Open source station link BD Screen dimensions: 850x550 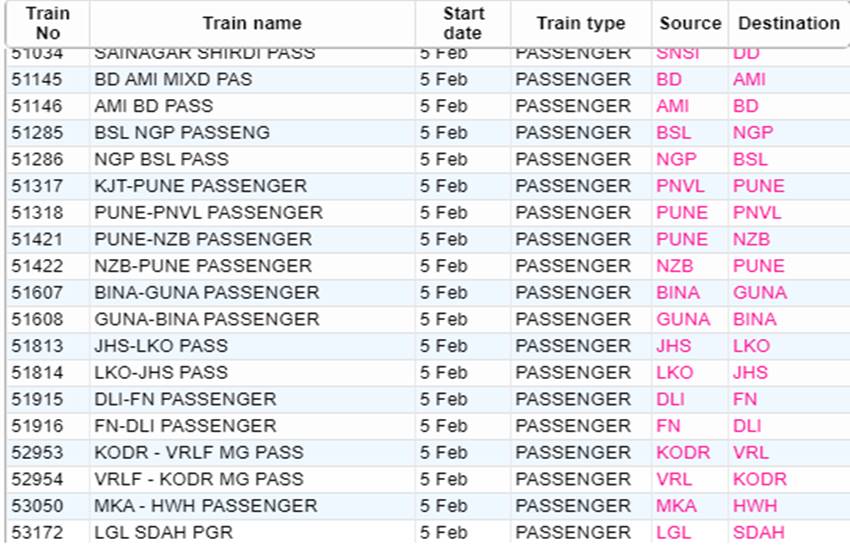click(668, 80)
